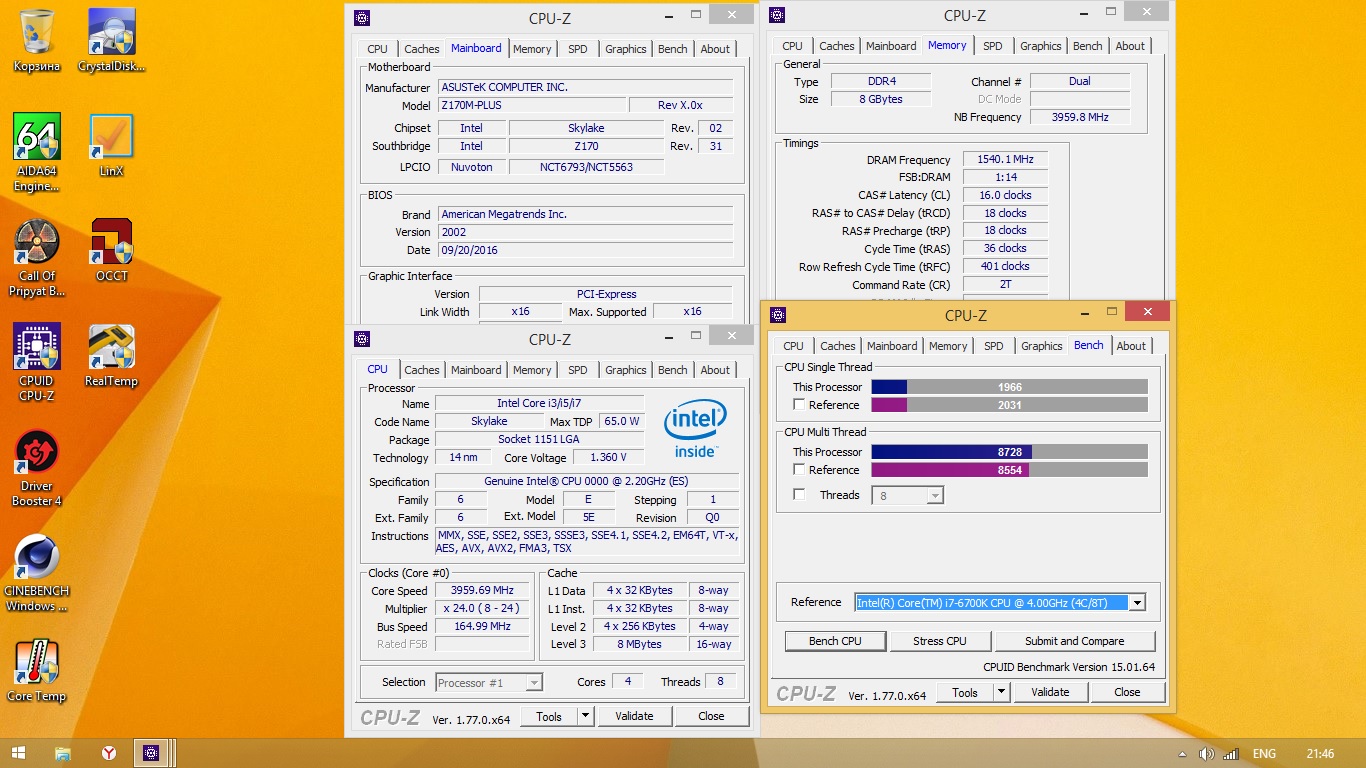This screenshot has width=1366, height=768.
Task: Click the title bar icon of the Memory CPU-Z window
Action: click(777, 15)
